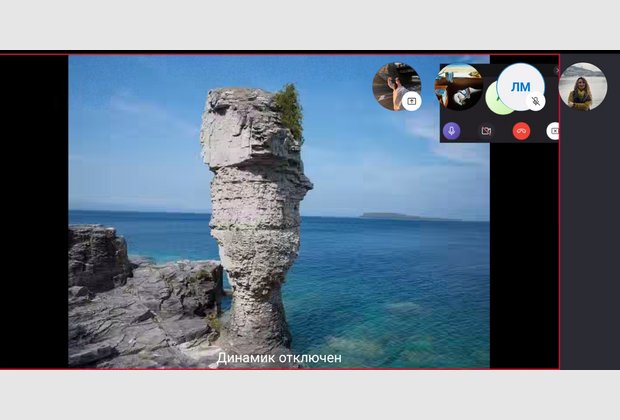Click the white screen-share button beside hang-up
Image resolution: width=620 pixels, height=420 pixels.
553,131
